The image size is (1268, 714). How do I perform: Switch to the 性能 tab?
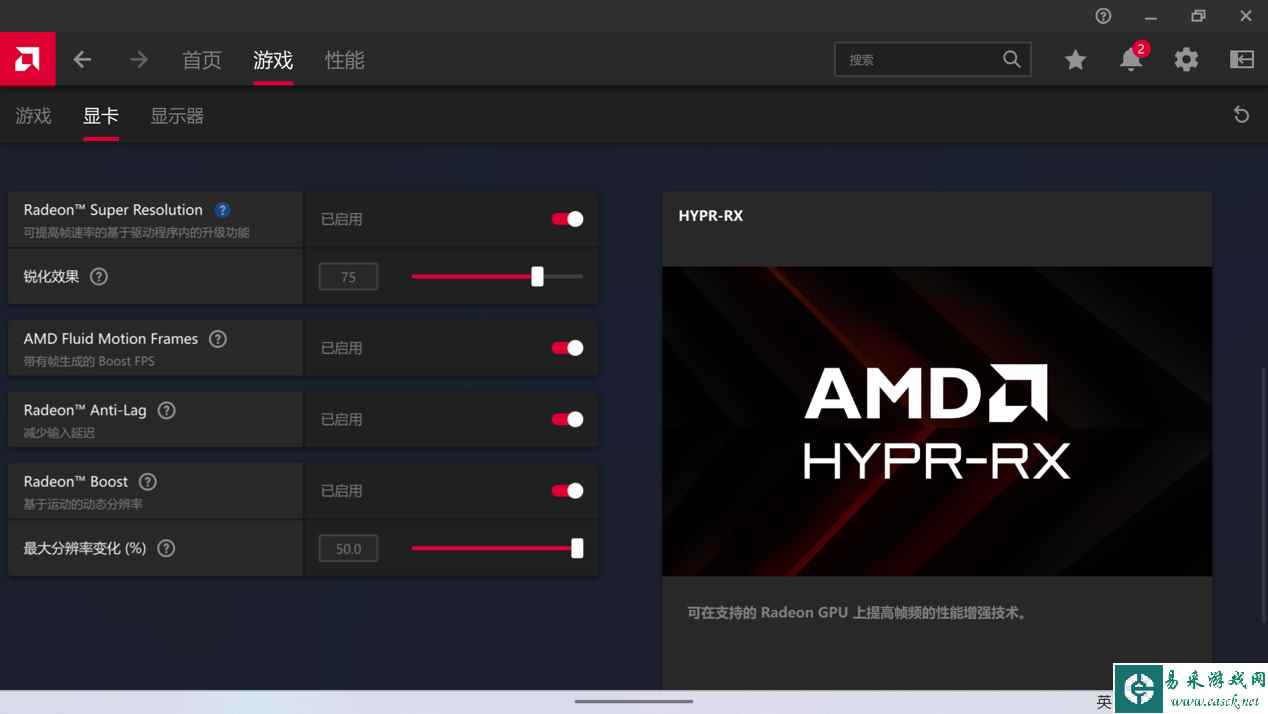(x=345, y=60)
